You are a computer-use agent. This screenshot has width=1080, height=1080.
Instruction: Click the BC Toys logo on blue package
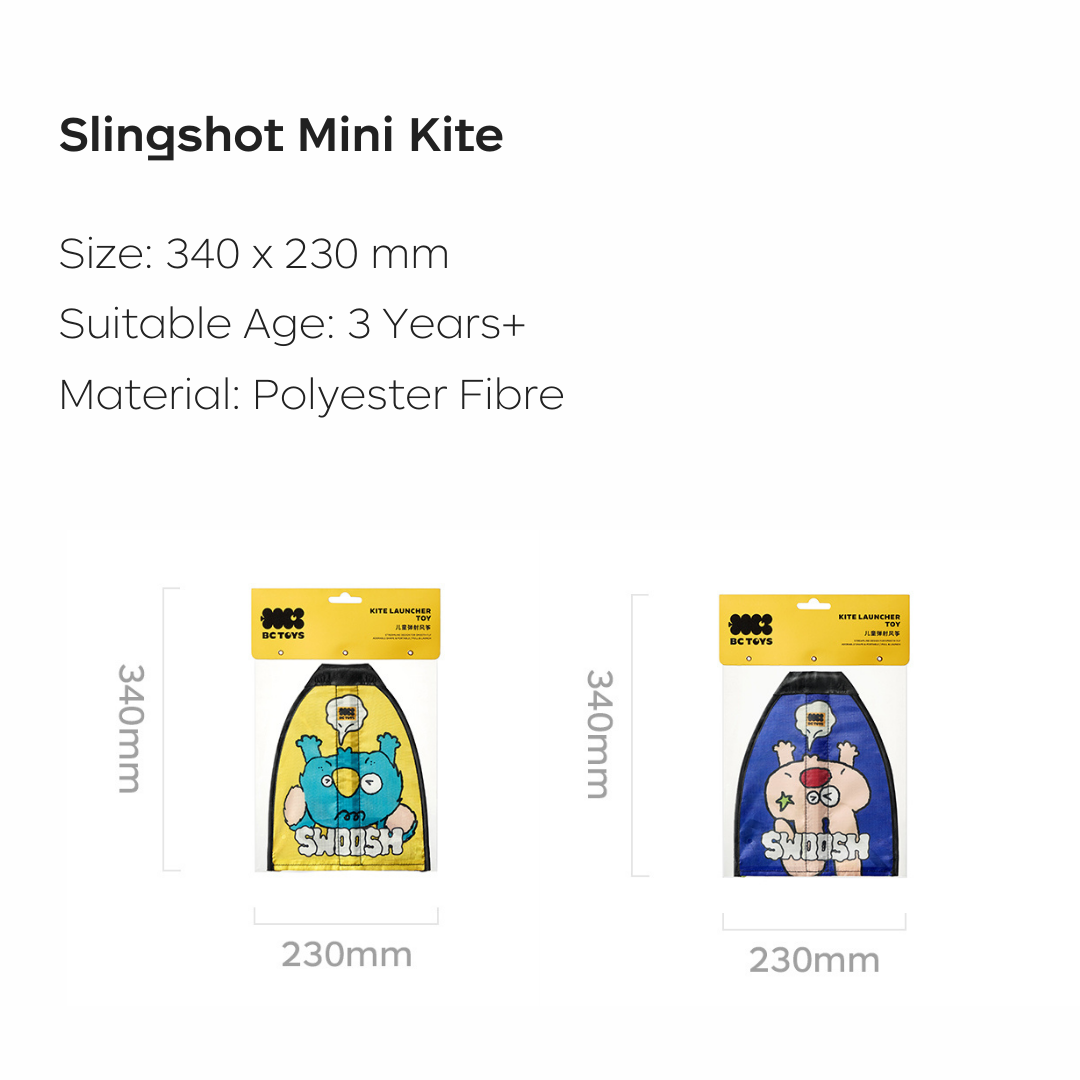point(751,630)
